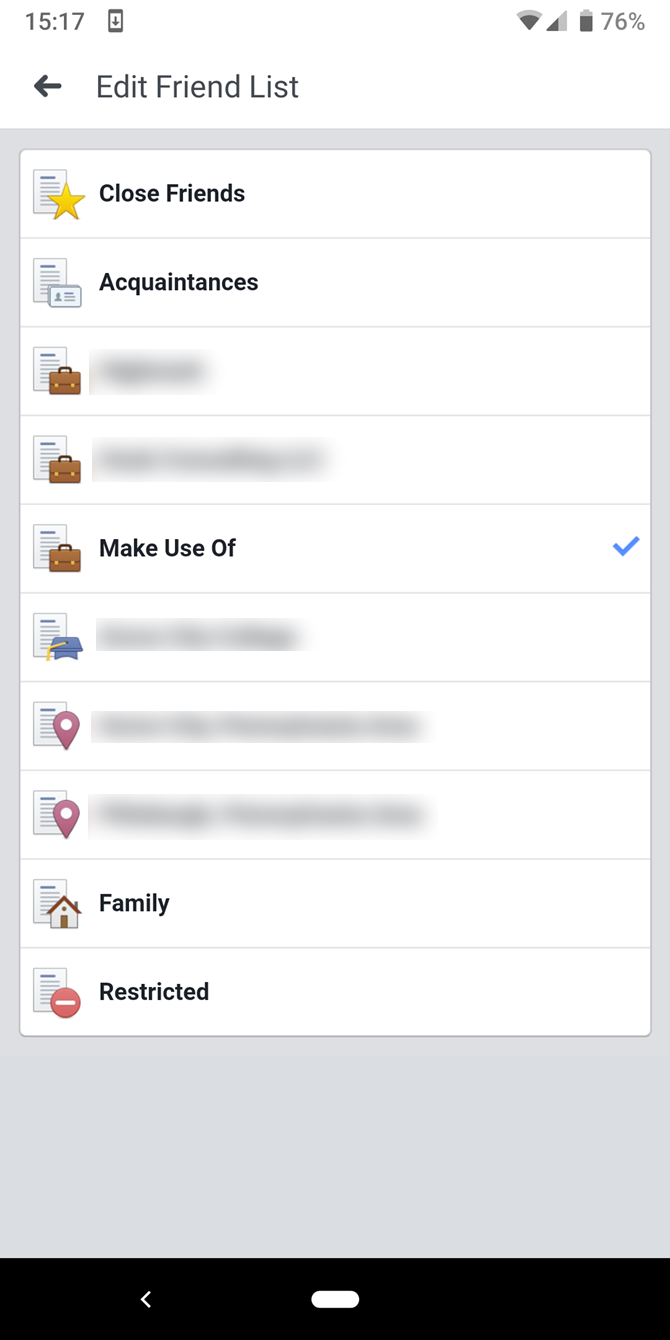Tap the Android back navigation chevron

coord(146,1299)
